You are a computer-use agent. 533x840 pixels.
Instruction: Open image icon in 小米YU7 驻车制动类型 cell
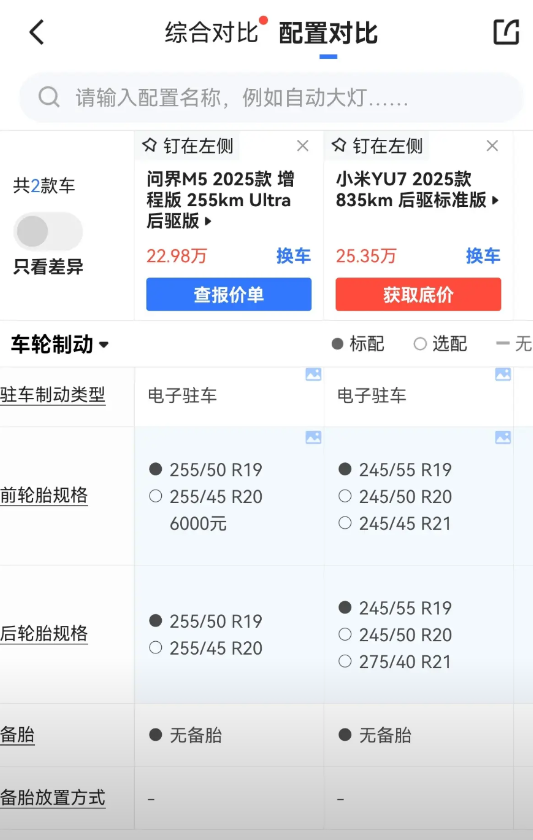coord(503,374)
